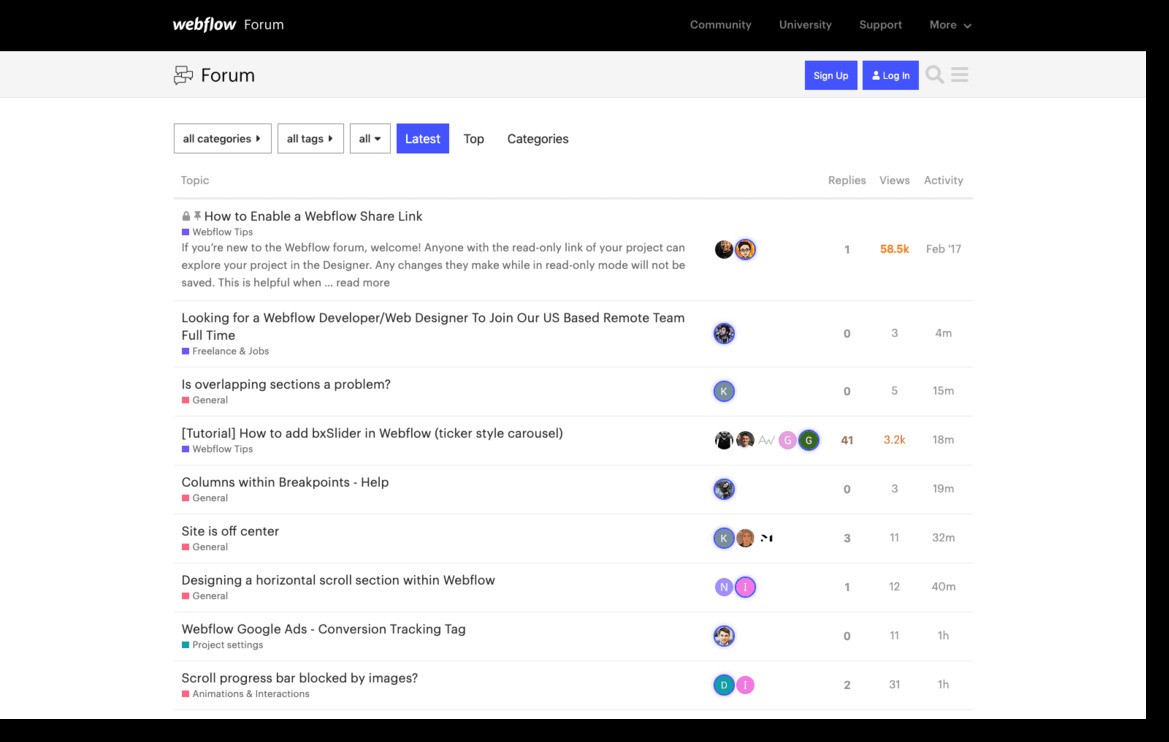The height and width of the screenshot is (742, 1169).
Task: Click the webflow logo
Action: click(204, 25)
